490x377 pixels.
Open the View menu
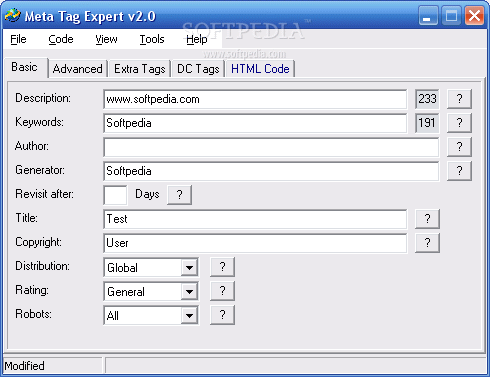[106, 39]
